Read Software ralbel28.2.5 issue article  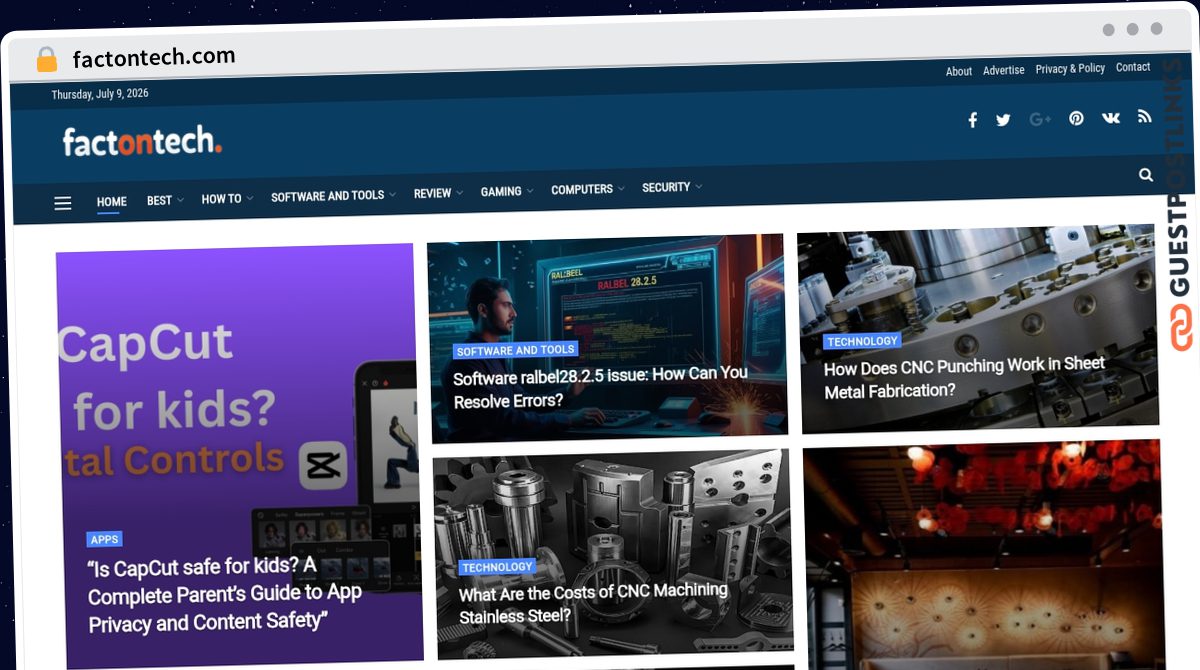coord(600,386)
